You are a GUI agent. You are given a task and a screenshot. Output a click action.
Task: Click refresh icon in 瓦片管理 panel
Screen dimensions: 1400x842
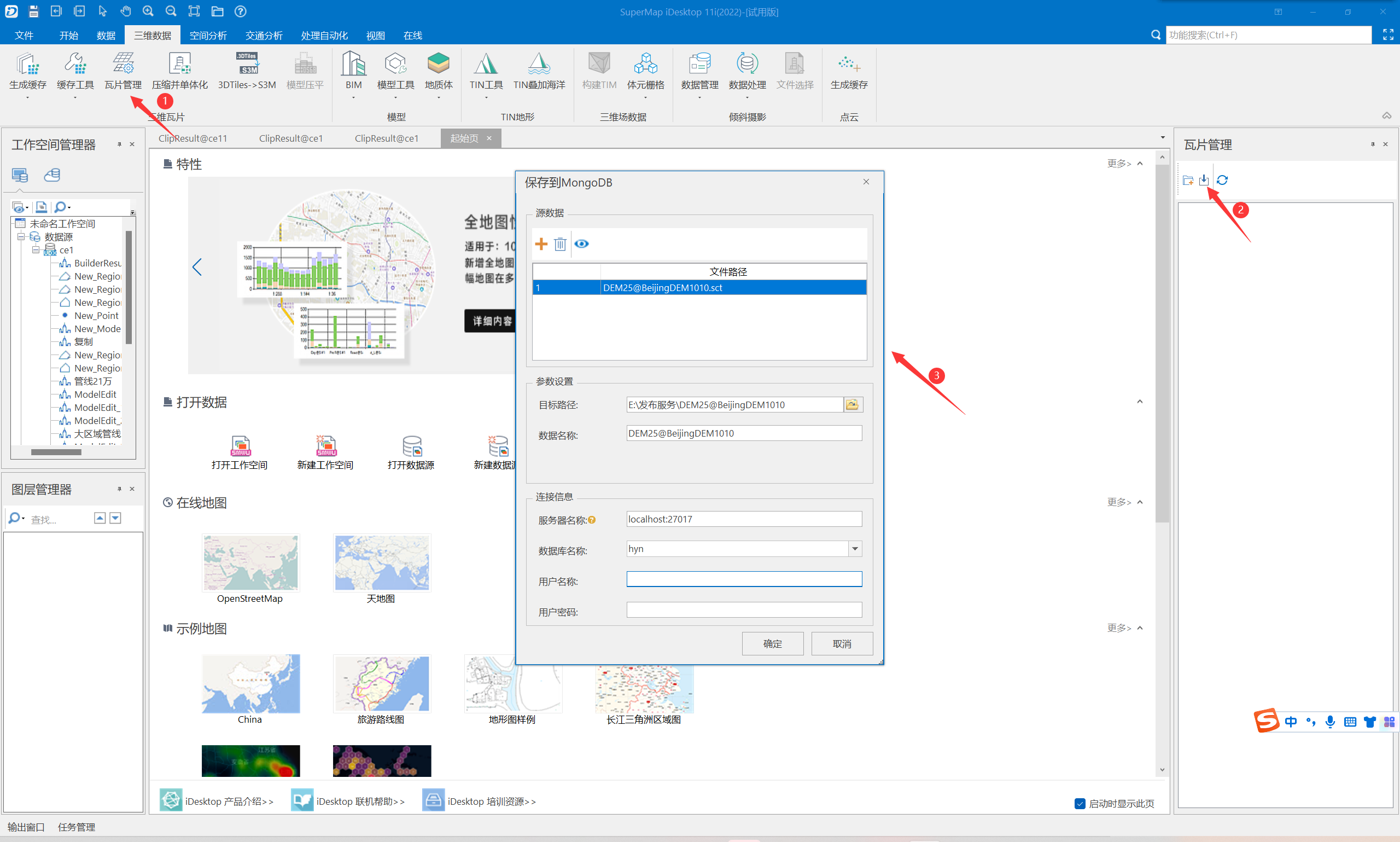pos(1222,180)
